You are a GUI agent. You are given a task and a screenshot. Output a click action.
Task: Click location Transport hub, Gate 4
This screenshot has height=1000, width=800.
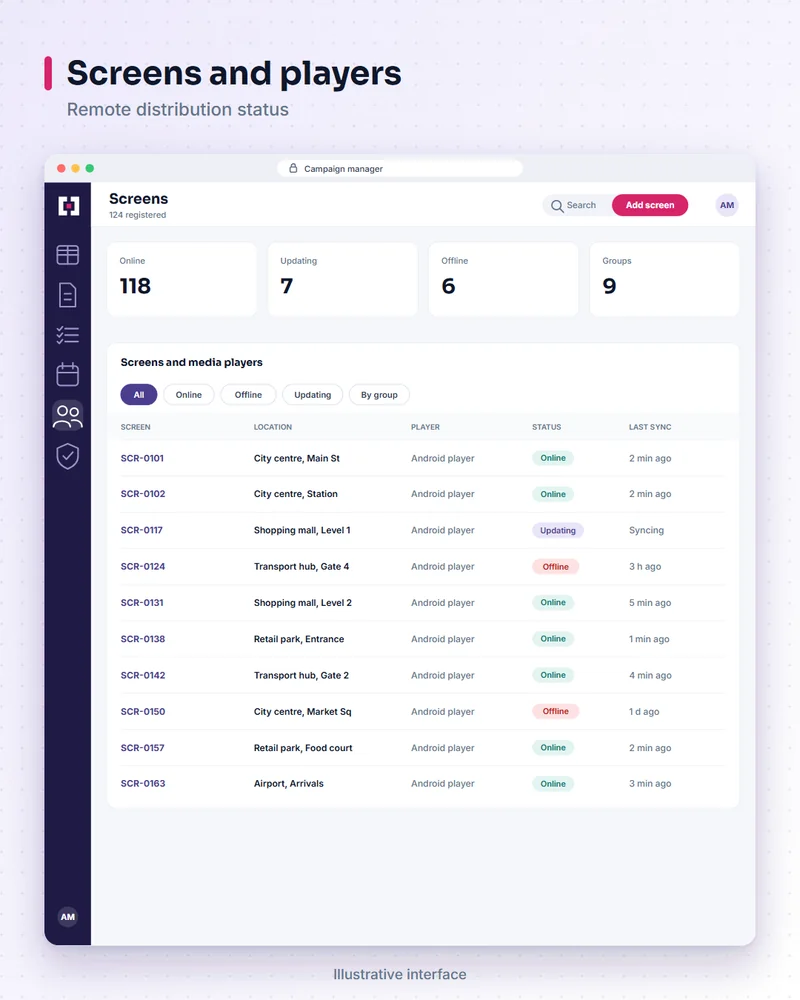pos(302,566)
